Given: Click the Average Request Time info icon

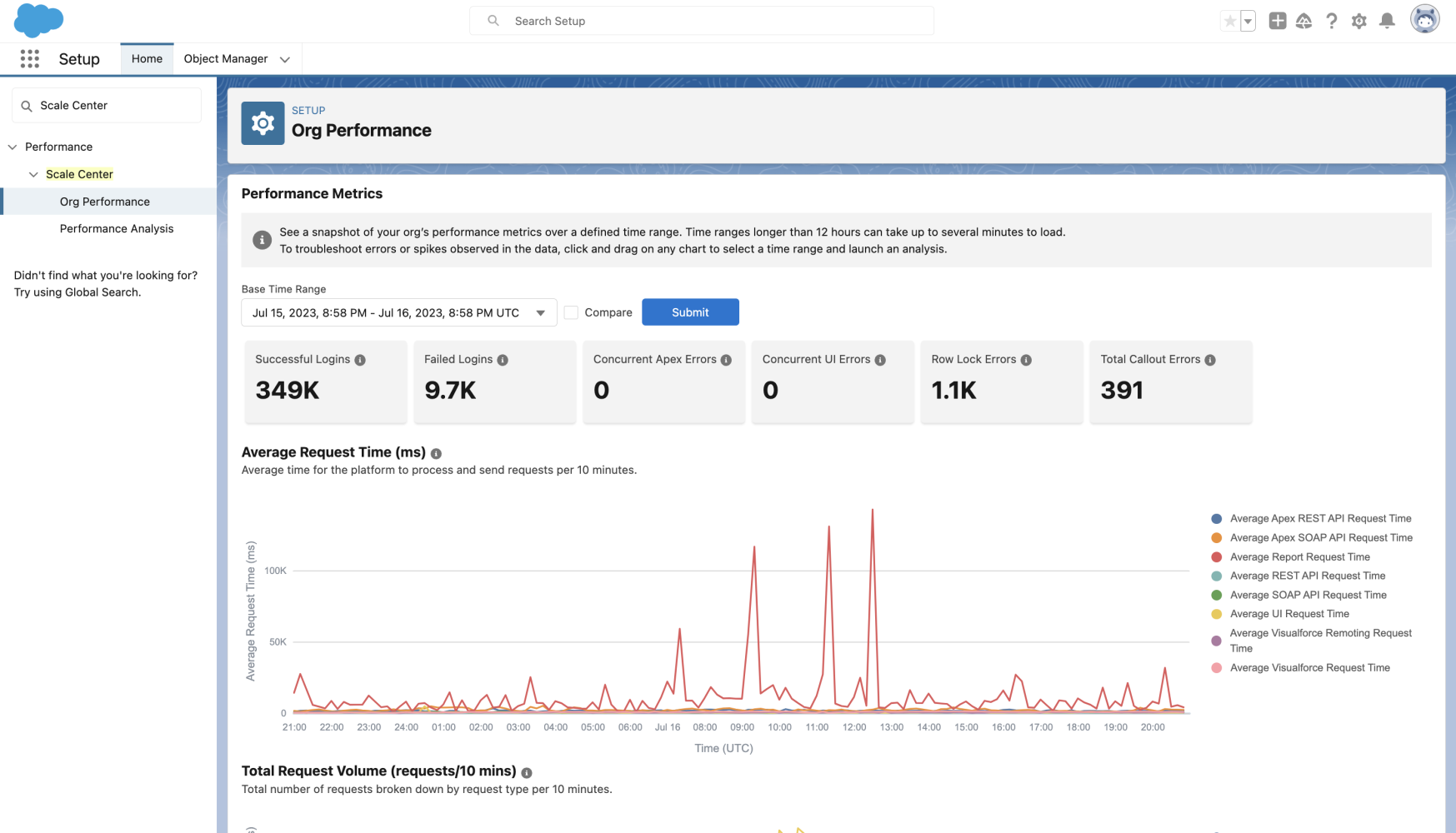Looking at the screenshot, I should 436,453.
